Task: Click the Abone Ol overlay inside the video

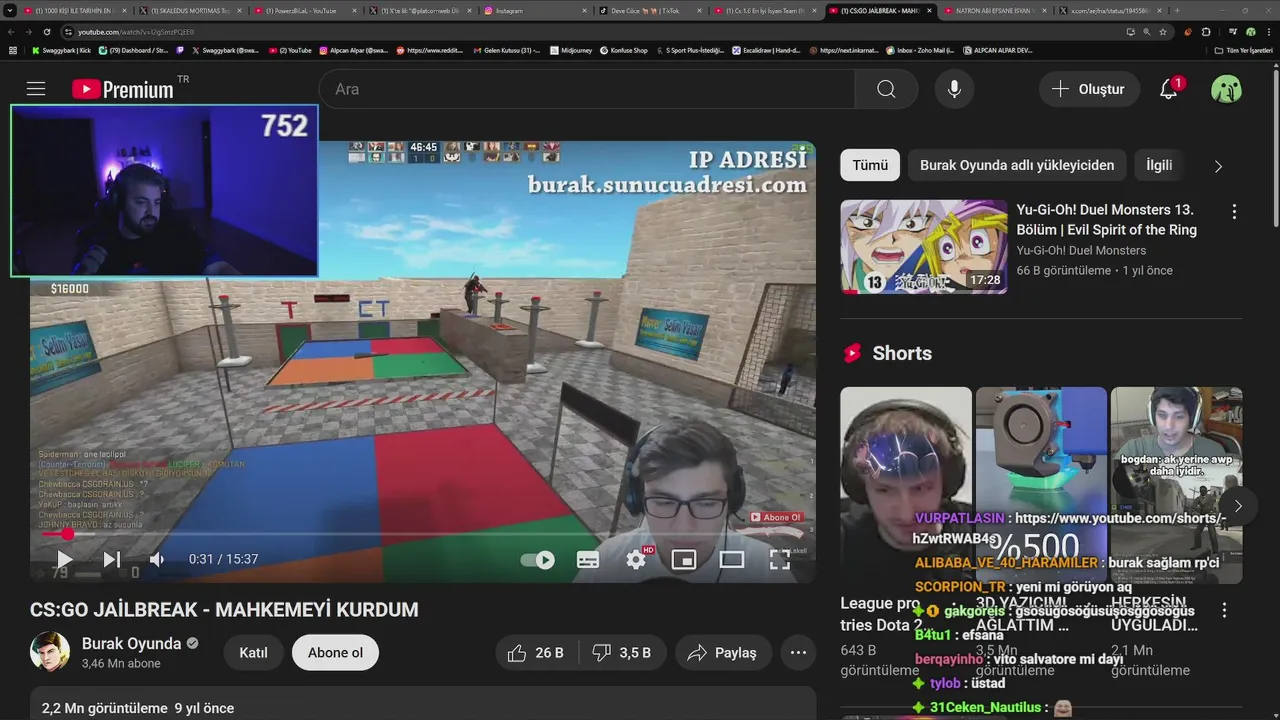Action: click(x=776, y=517)
